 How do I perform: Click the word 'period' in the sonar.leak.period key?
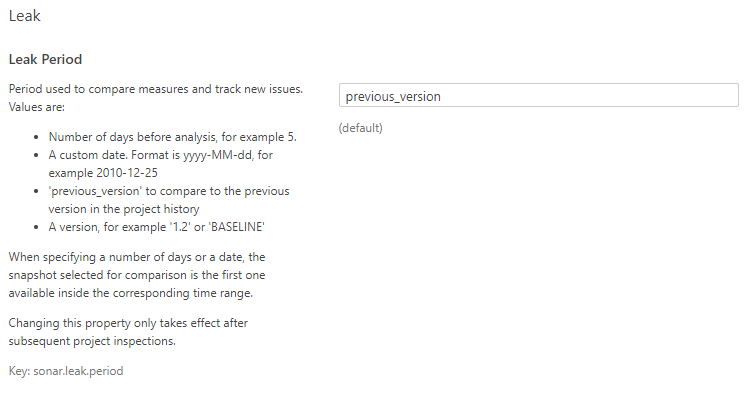pos(109,371)
